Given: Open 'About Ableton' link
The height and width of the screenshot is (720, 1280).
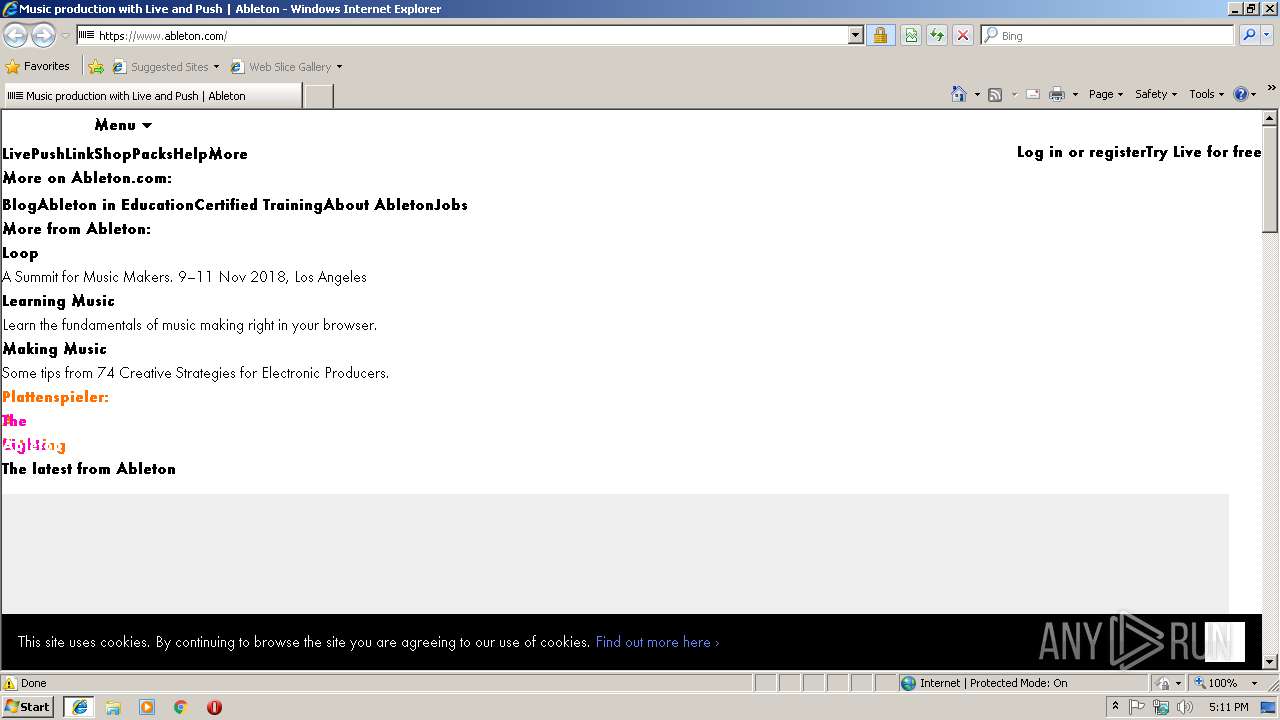Looking at the screenshot, I should 379,205.
